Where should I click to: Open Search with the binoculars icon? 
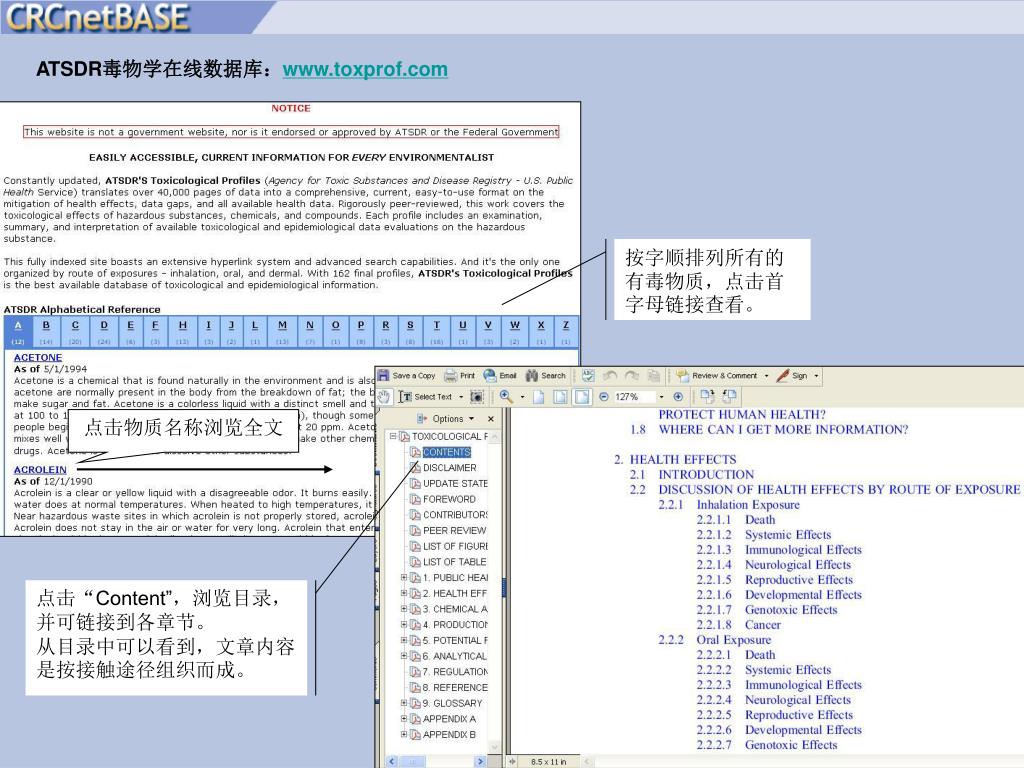(545, 376)
